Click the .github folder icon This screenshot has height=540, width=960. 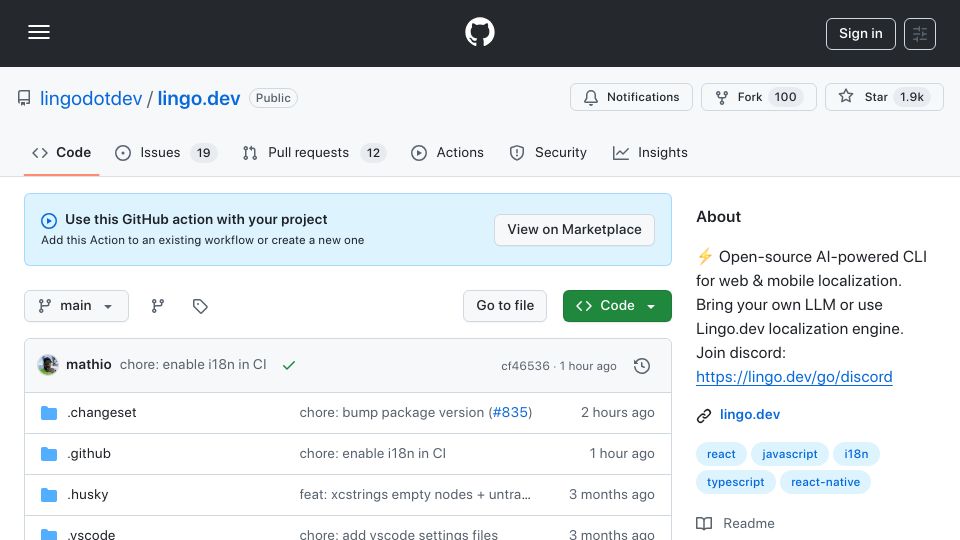[49, 454]
